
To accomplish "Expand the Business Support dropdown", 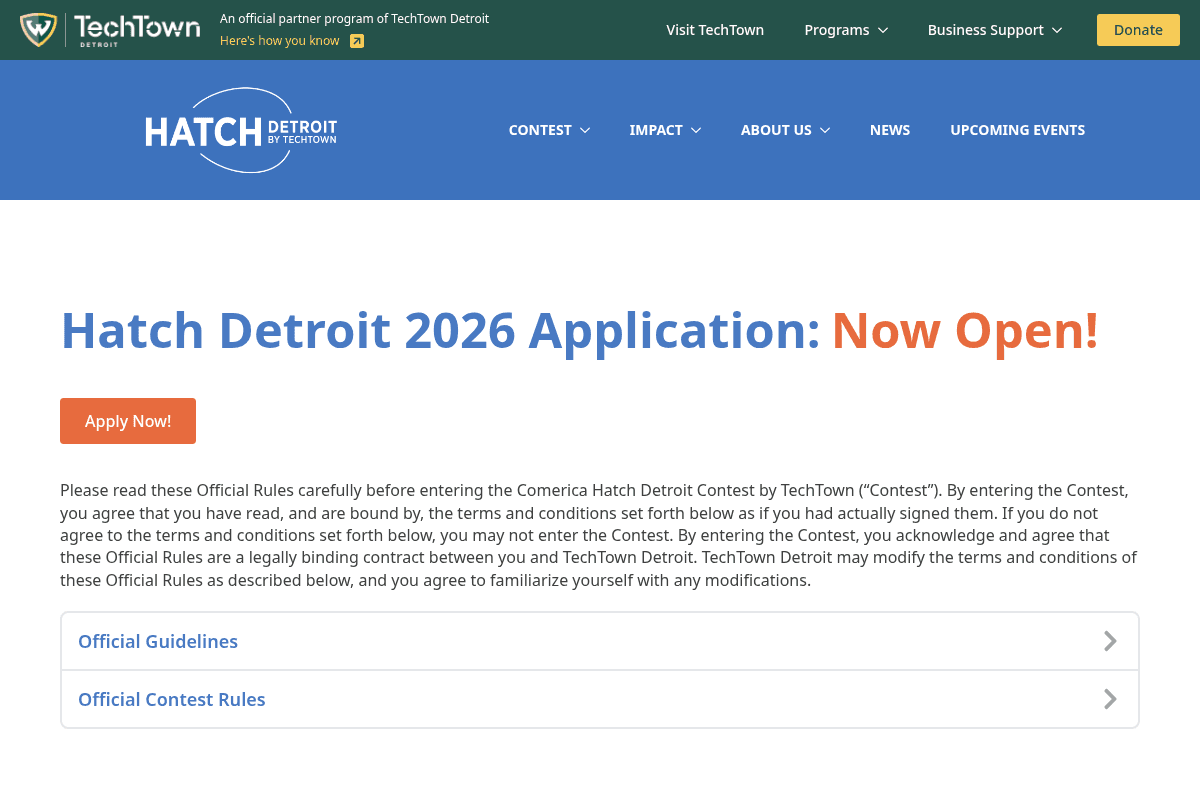I will tap(994, 30).
